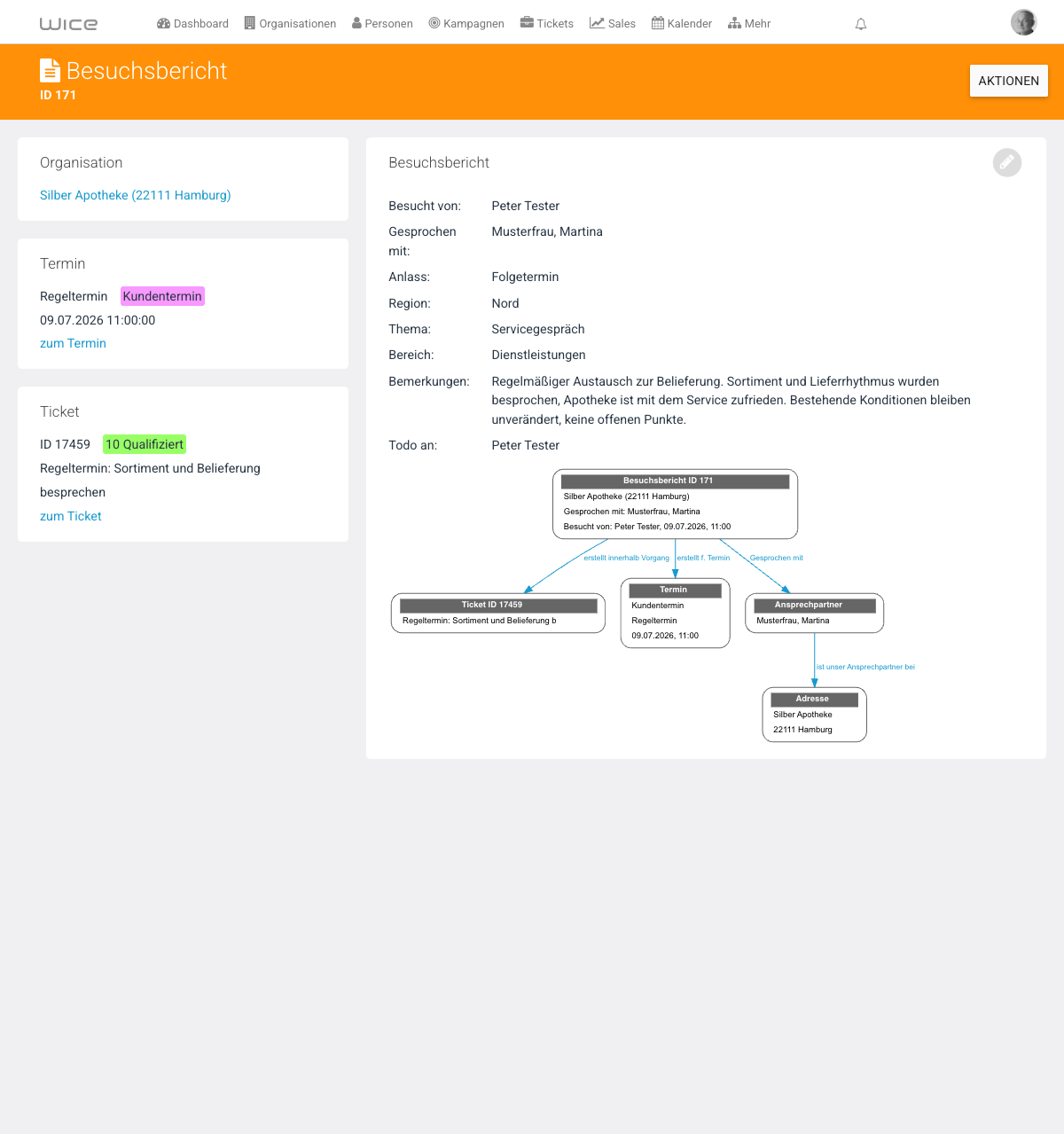Follow the zum Ticket link
Image resolution: width=1064 pixels, height=1134 pixels.
(x=71, y=516)
